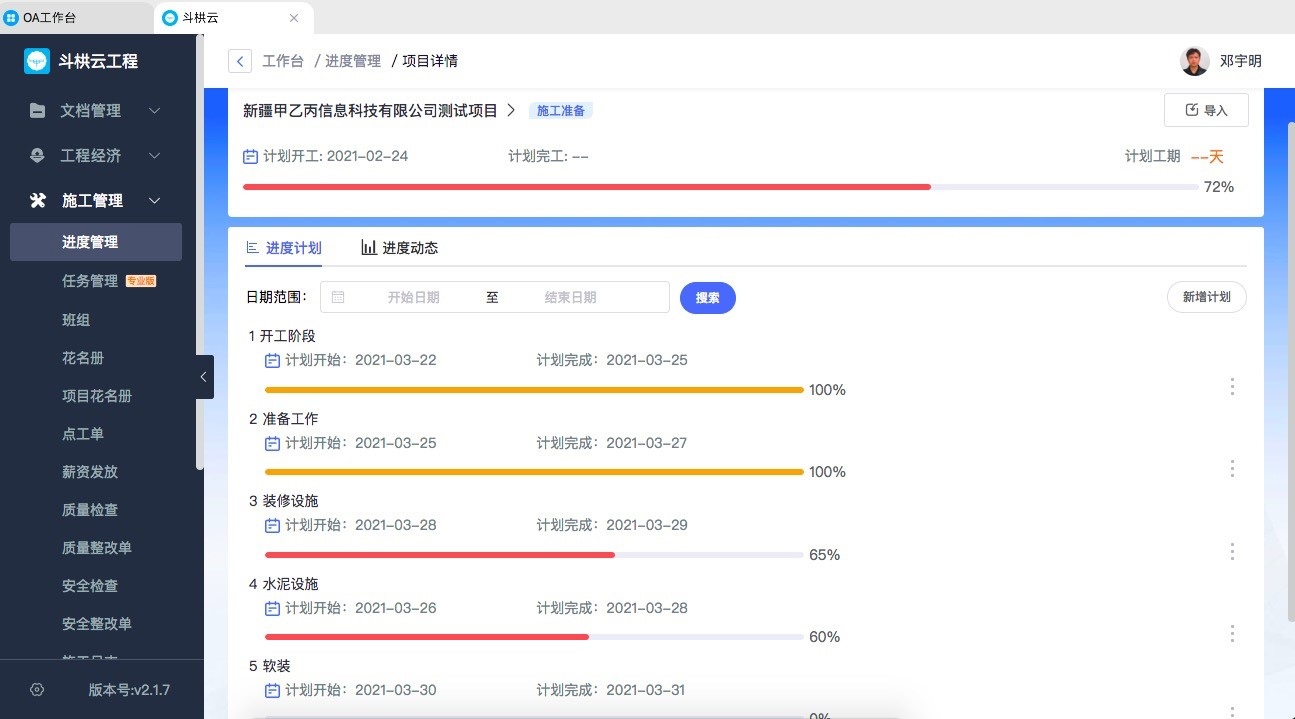Click the settings gear near version number
Viewport: 1295px width, 719px height.
point(37,690)
